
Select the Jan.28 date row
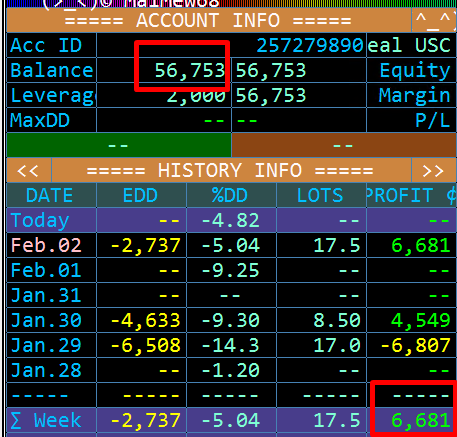click(46, 370)
